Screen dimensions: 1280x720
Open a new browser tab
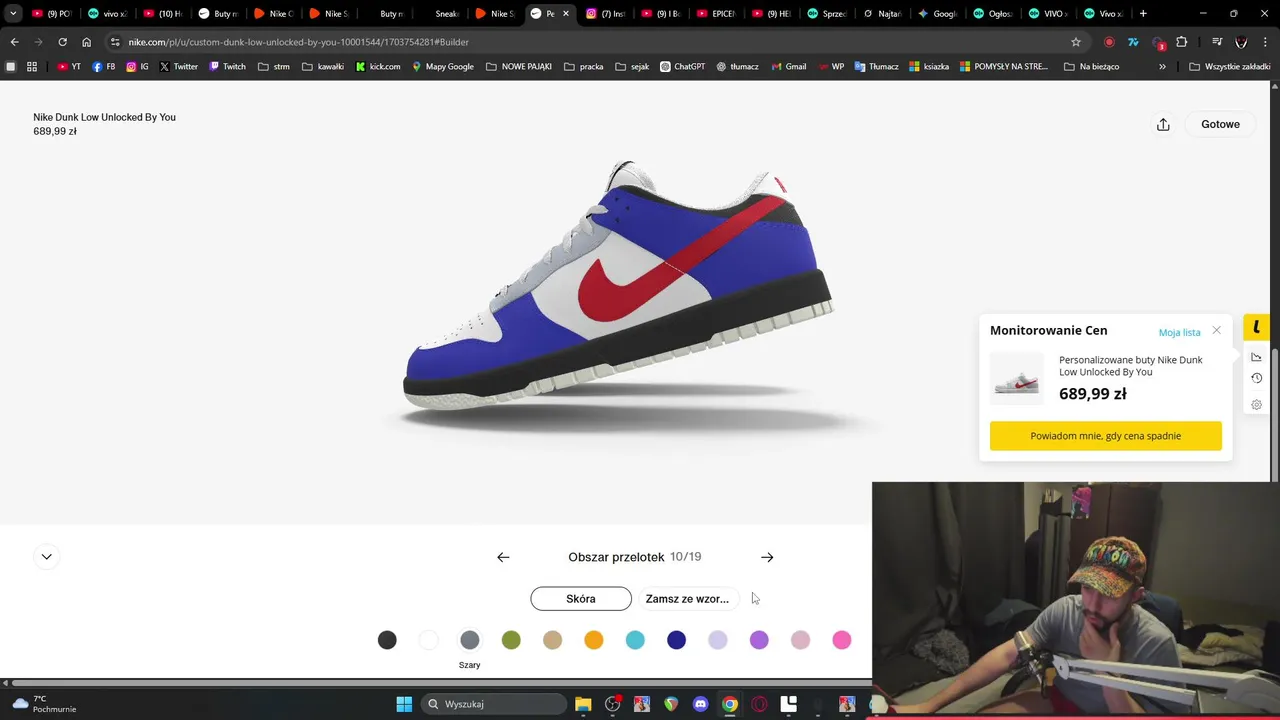[1143, 14]
